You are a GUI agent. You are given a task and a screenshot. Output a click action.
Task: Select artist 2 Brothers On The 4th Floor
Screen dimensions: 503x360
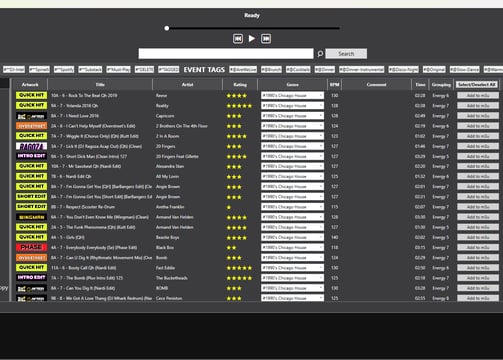click(182, 126)
